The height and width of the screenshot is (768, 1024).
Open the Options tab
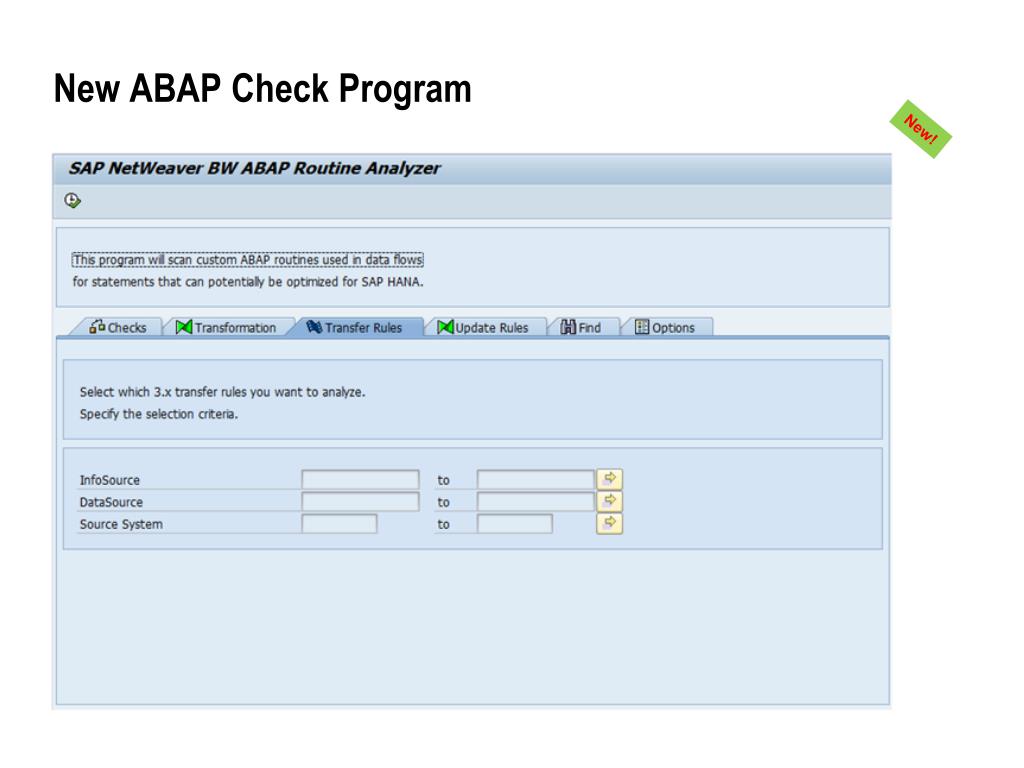point(665,327)
